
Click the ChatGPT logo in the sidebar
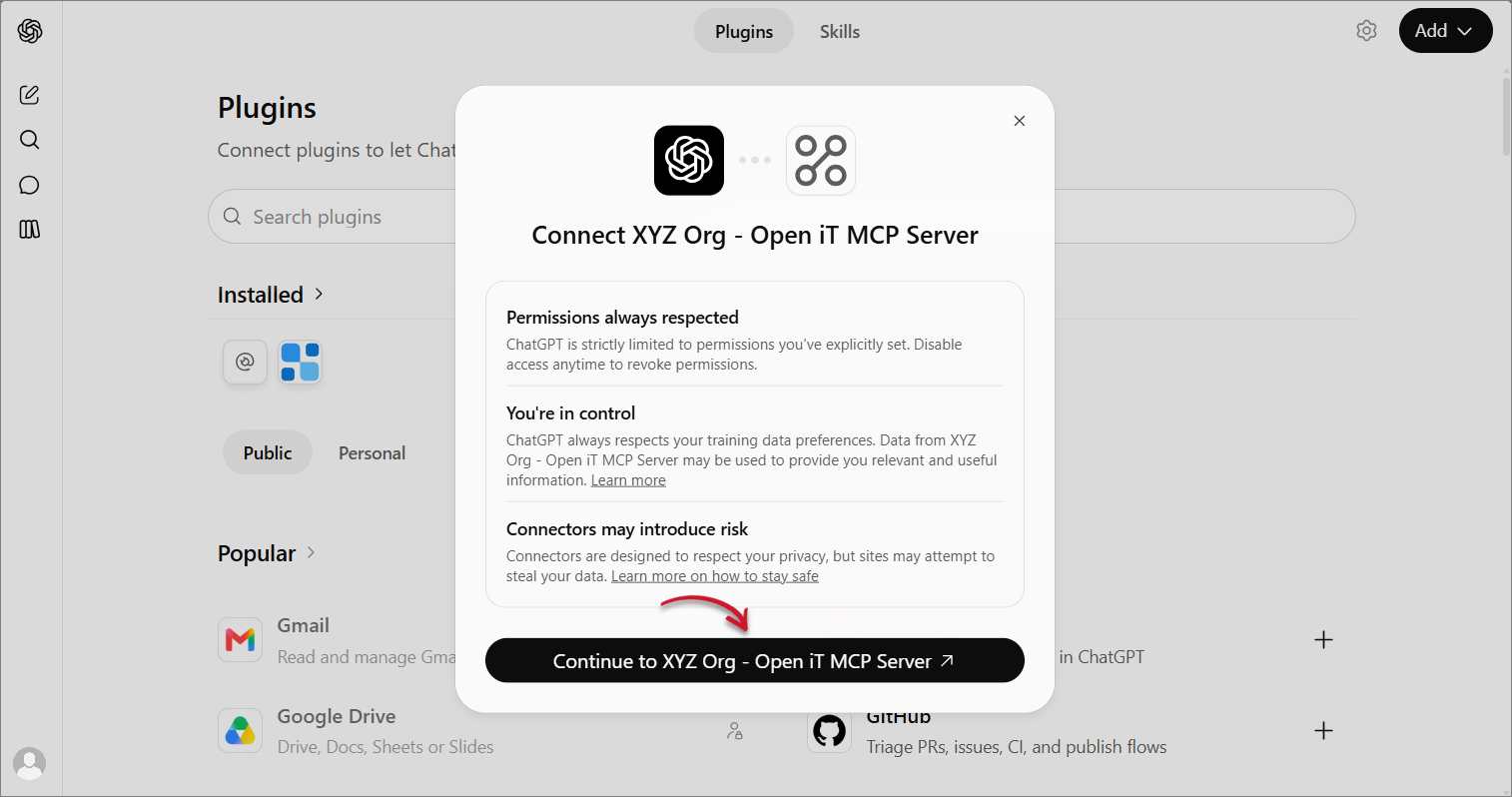[30, 31]
